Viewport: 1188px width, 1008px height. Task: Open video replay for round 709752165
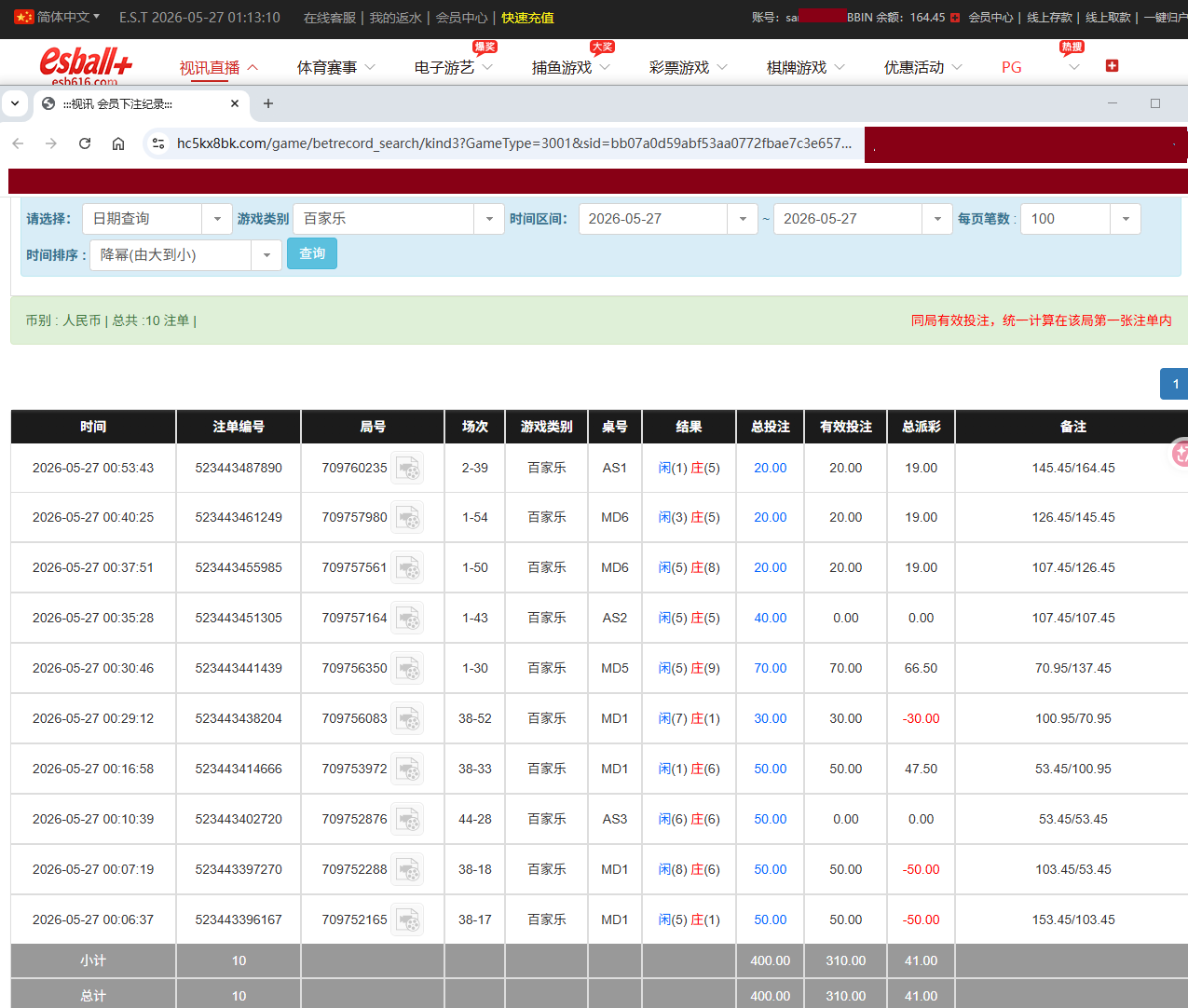point(407,919)
